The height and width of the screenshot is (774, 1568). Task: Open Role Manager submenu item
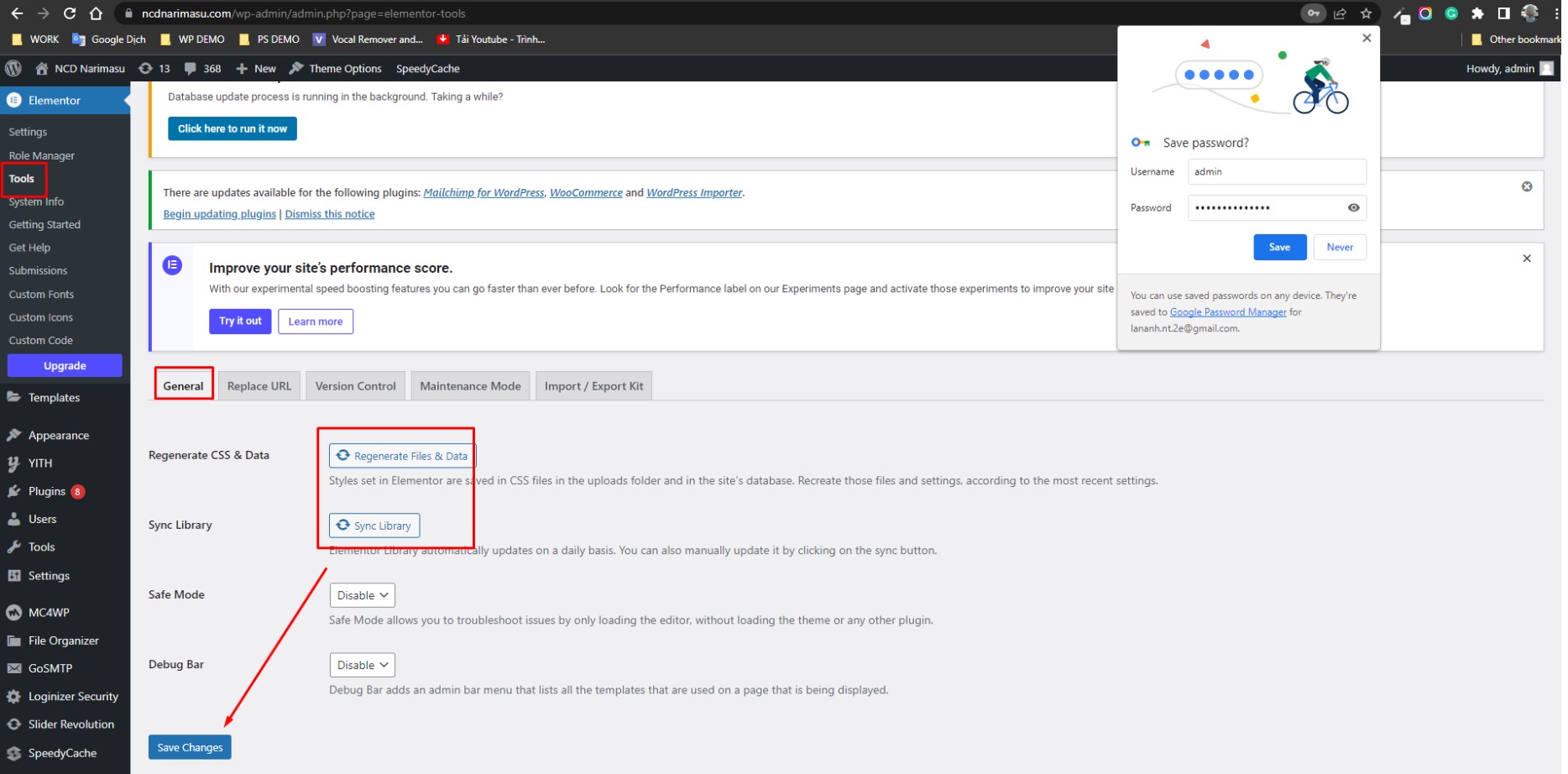41,155
